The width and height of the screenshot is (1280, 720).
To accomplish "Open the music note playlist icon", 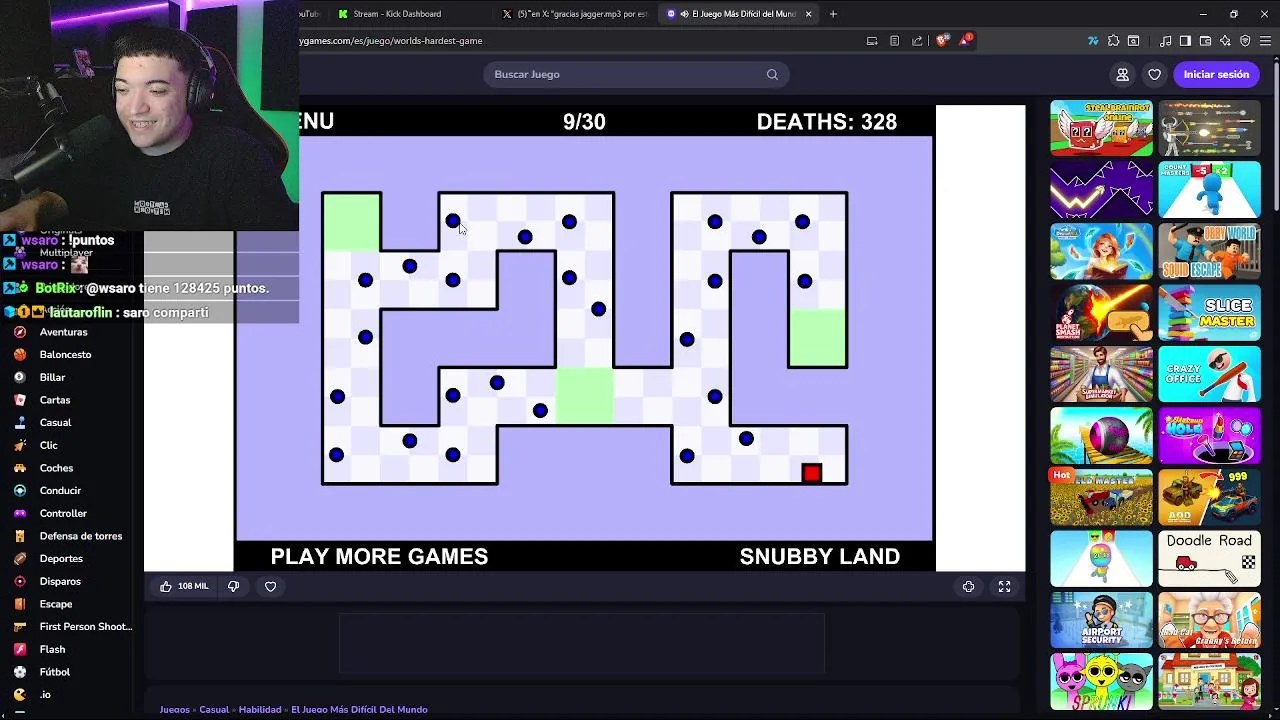I will click(1166, 41).
